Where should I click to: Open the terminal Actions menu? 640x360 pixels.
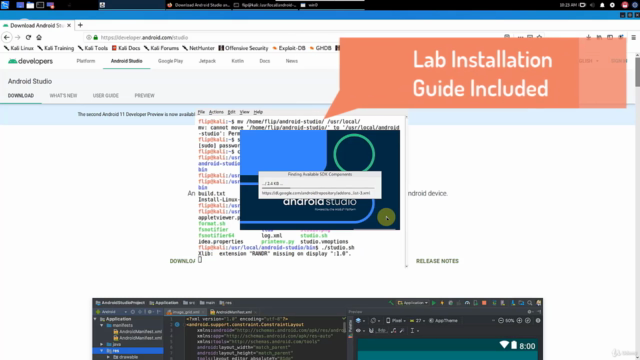[216, 112]
